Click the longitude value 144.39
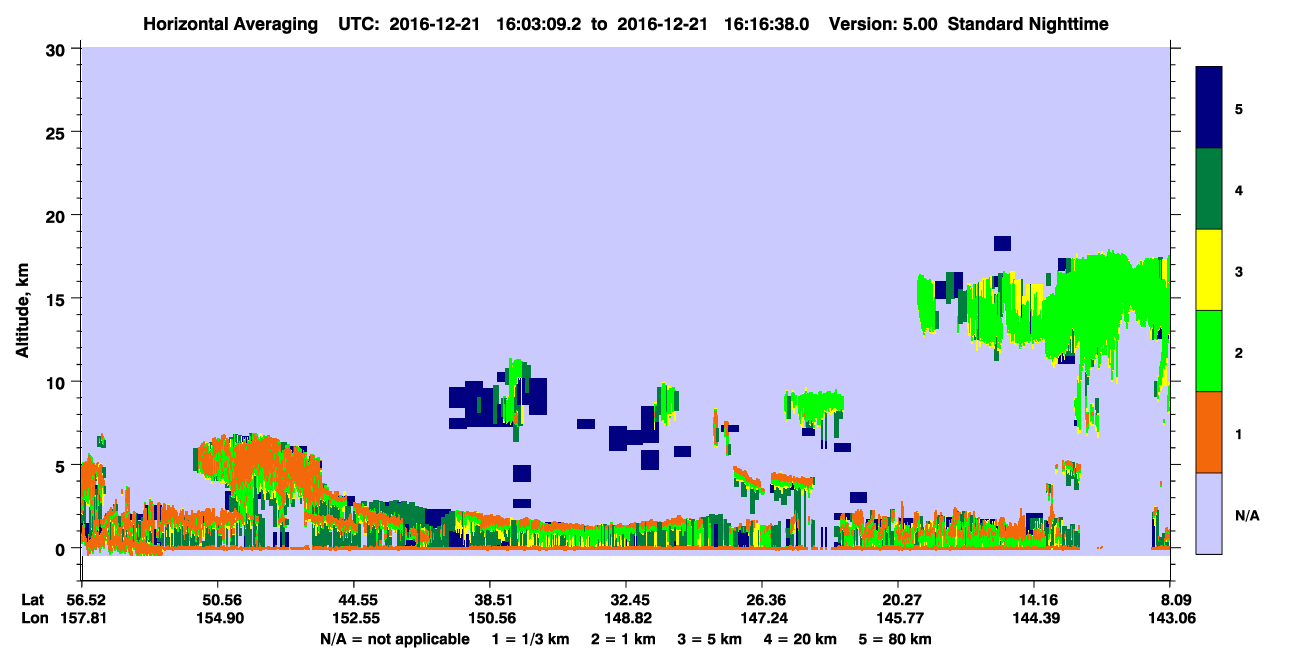This screenshot has height=667, width=1300. (x=1034, y=619)
